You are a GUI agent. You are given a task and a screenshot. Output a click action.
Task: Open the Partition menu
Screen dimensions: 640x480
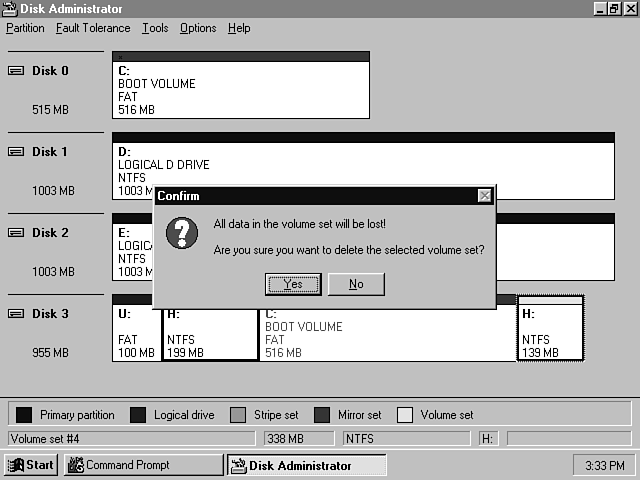coord(25,28)
